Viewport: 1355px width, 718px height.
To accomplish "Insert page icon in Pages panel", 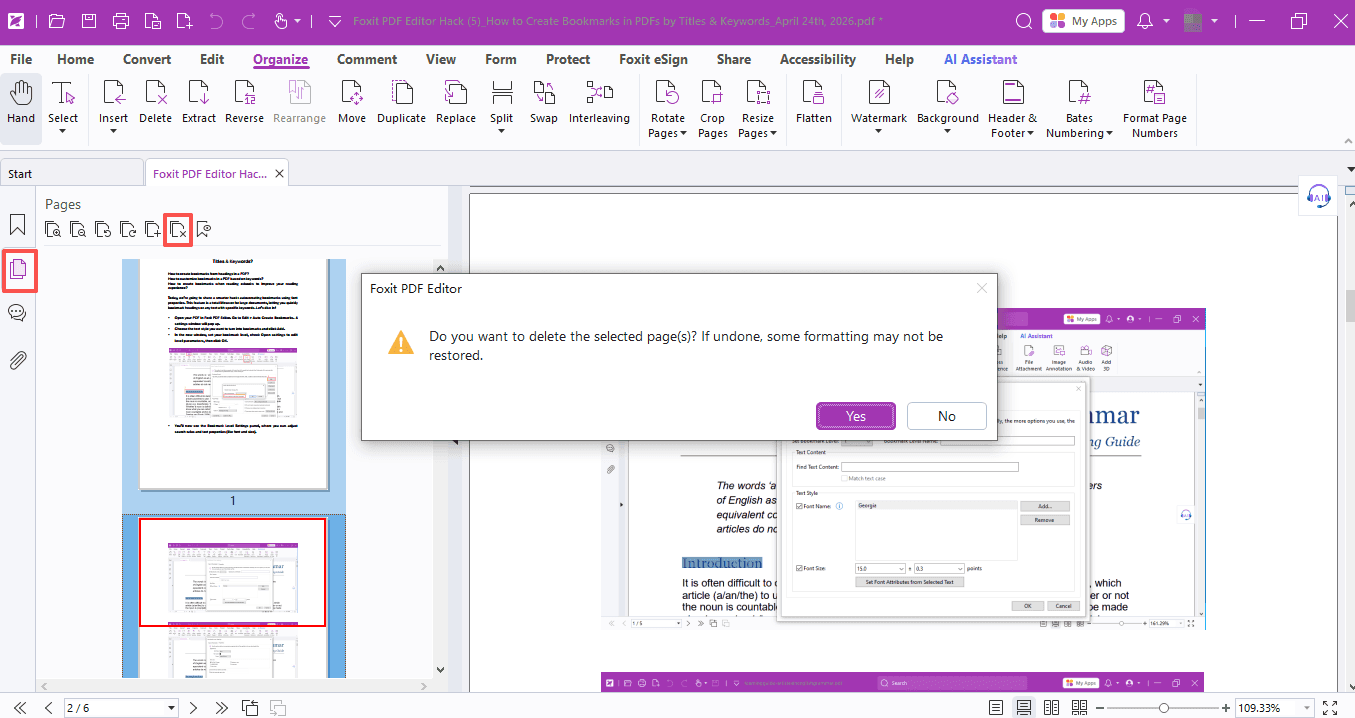I will click(x=153, y=230).
